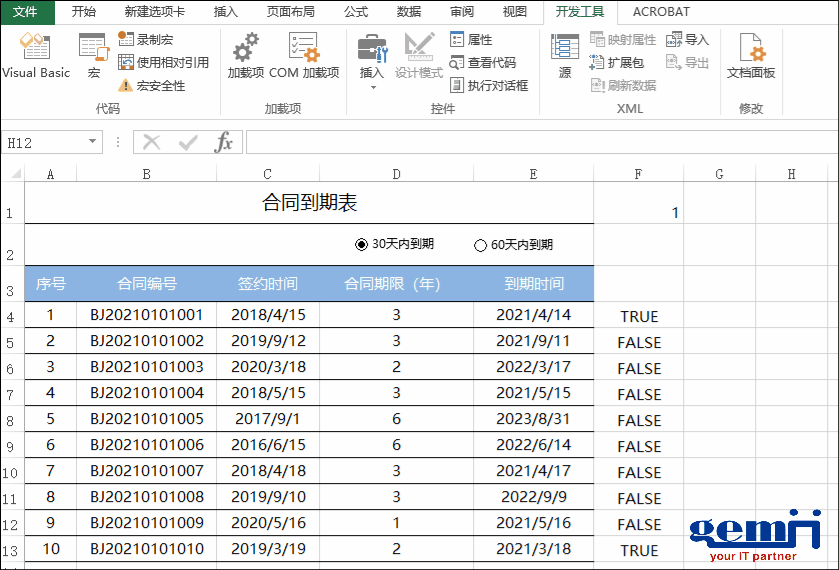This screenshot has height=570, width=839.
Task: Switch to the 公式 tab
Action: click(x=356, y=12)
